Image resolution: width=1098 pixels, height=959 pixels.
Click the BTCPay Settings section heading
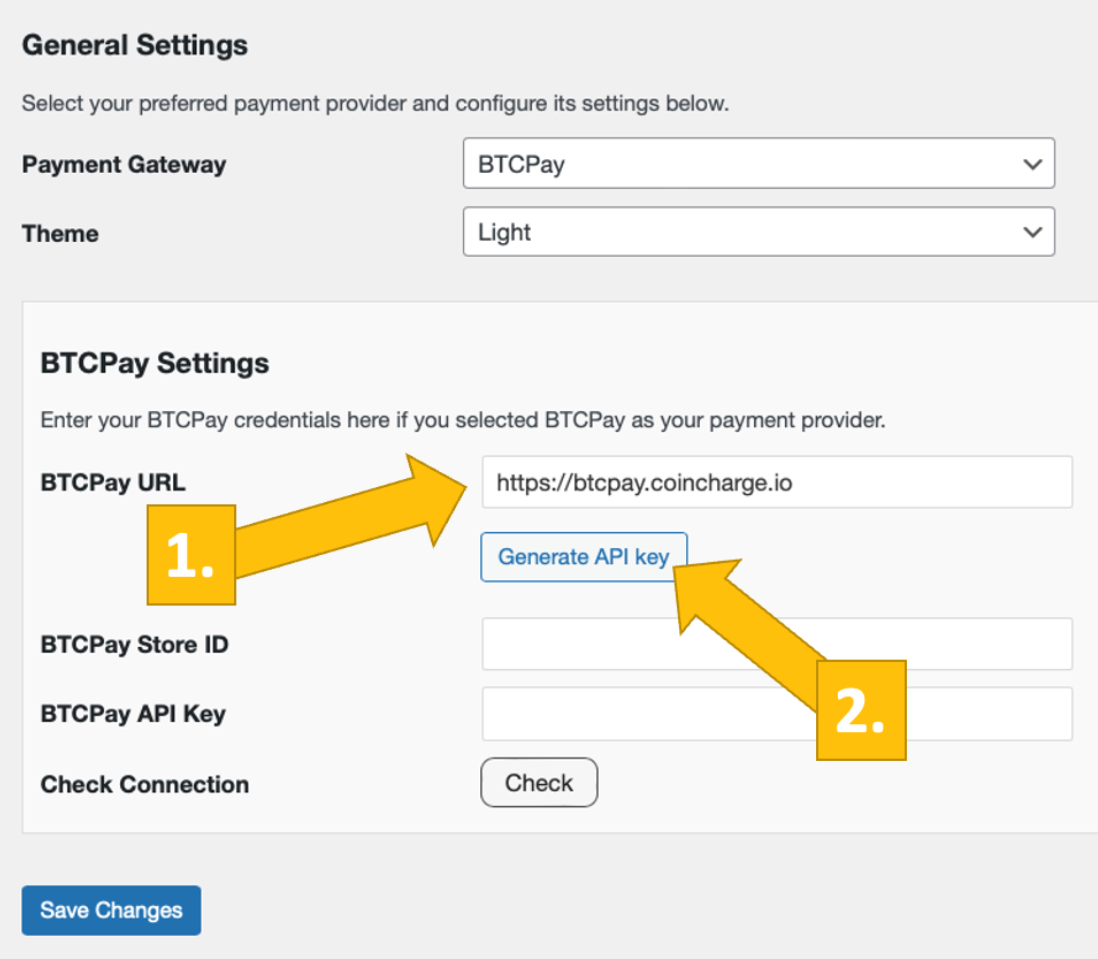155,363
